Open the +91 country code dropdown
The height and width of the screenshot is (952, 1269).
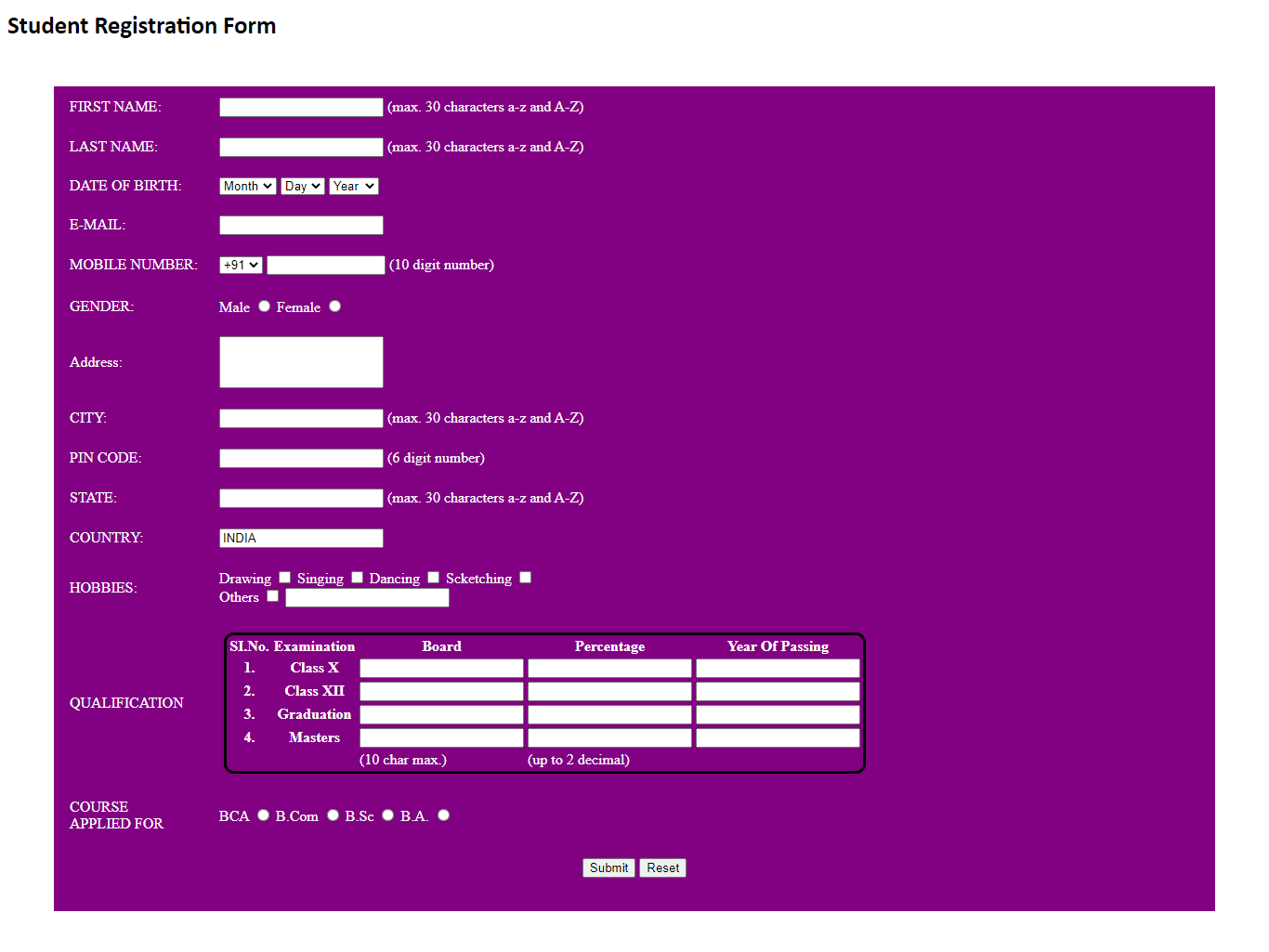pyautogui.click(x=241, y=266)
